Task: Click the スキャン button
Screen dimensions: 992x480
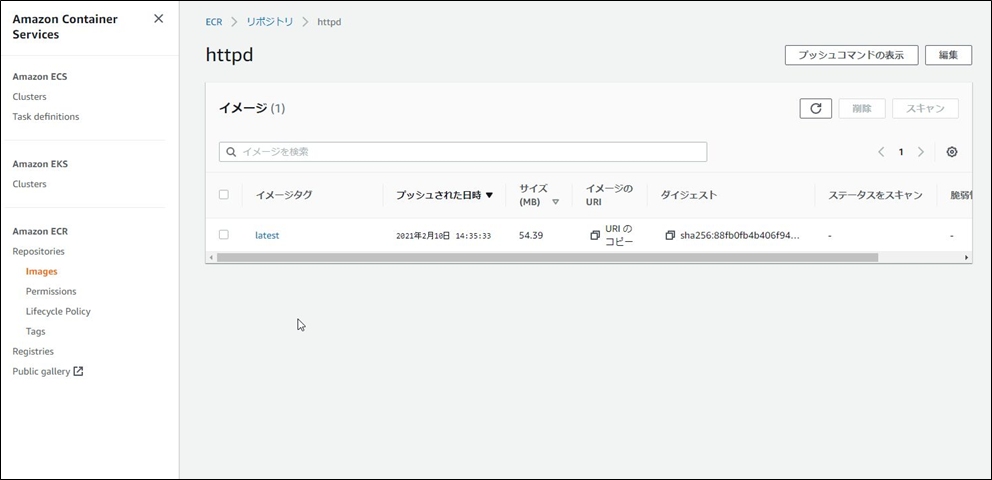Action: click(925, 108)
